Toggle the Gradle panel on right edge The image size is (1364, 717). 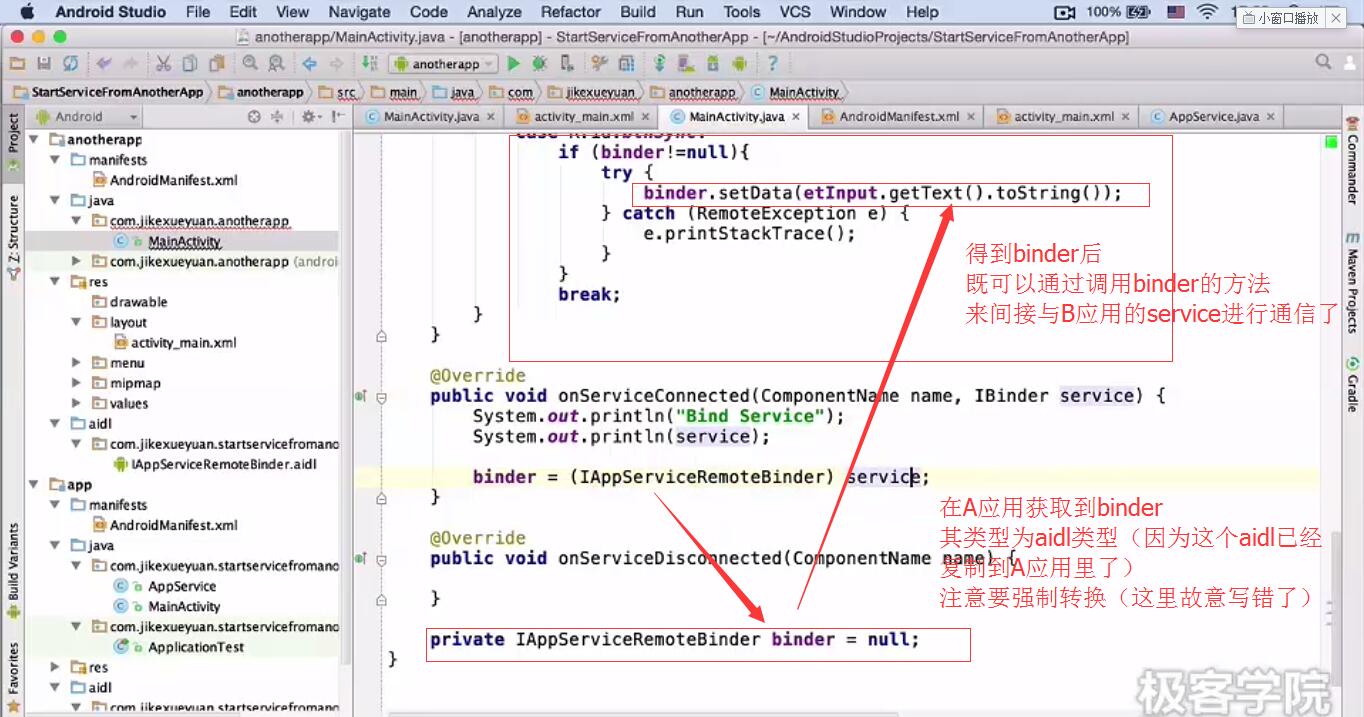(x=1353, y=385)
